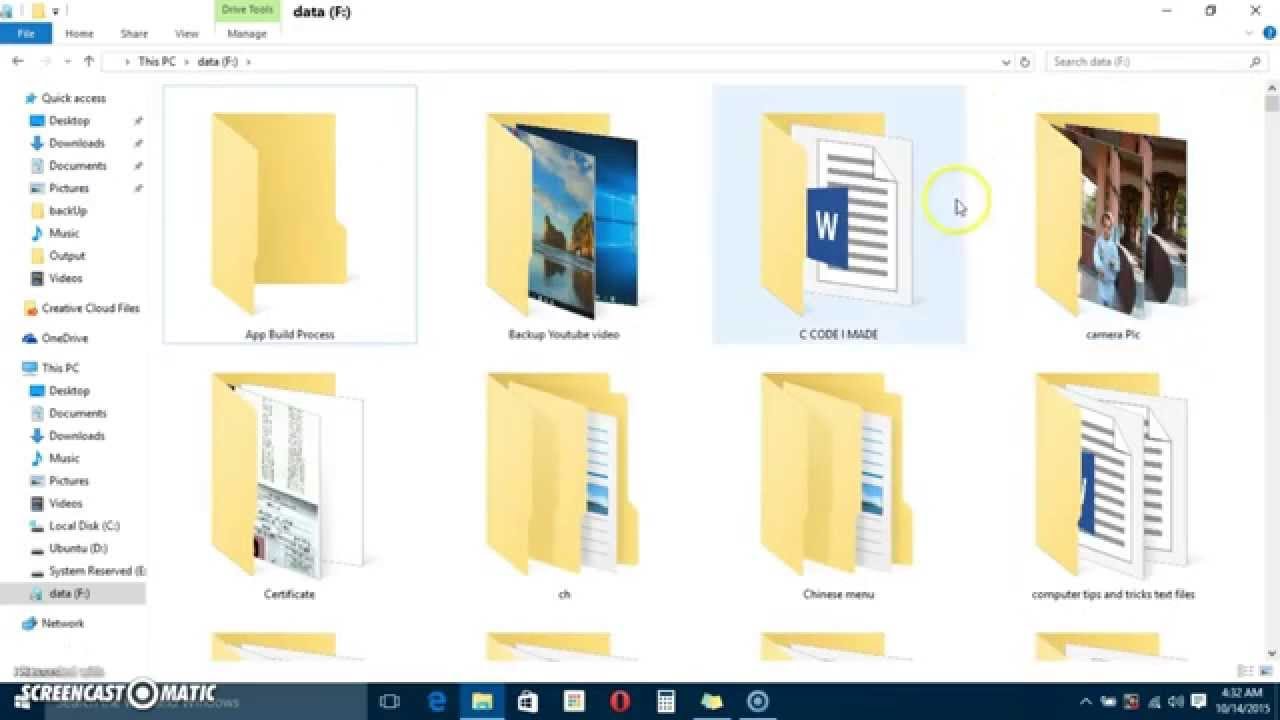Show hidden icons in the system tray
Screen dimensions: 1280x720
click(x=1087, y=702)
